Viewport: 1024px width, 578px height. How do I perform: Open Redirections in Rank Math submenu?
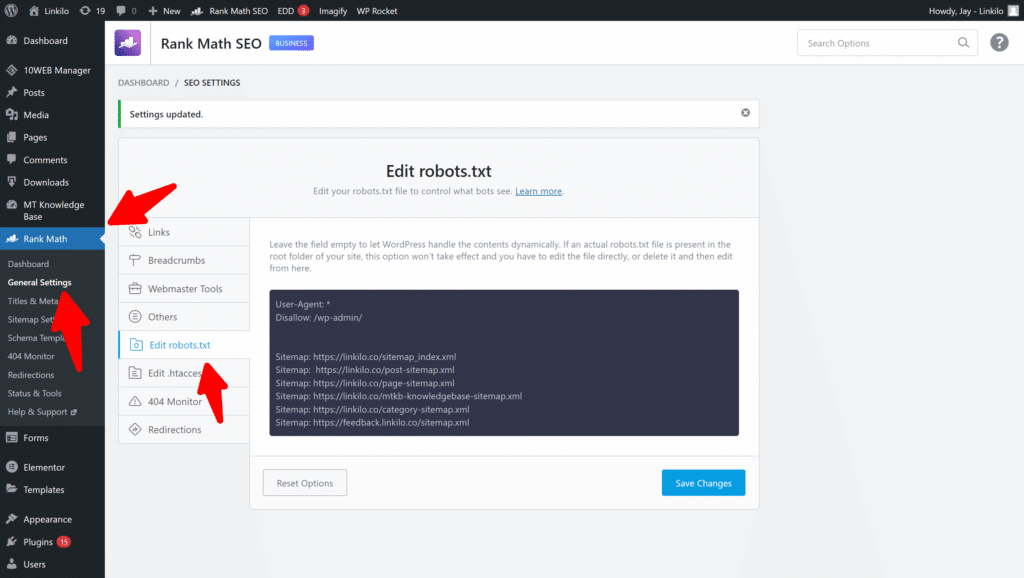31,375
